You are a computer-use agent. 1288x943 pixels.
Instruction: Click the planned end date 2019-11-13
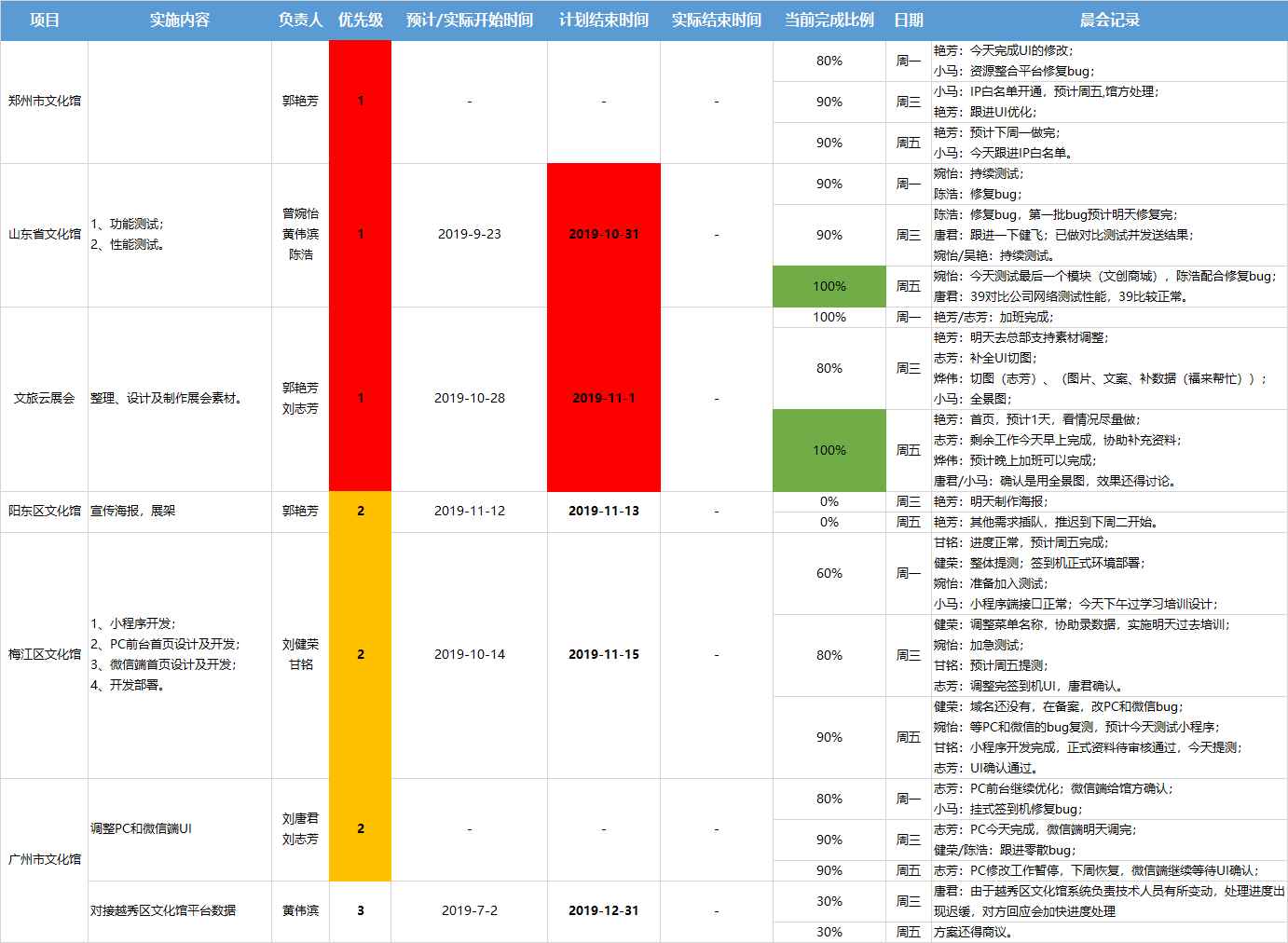(604, 512)
